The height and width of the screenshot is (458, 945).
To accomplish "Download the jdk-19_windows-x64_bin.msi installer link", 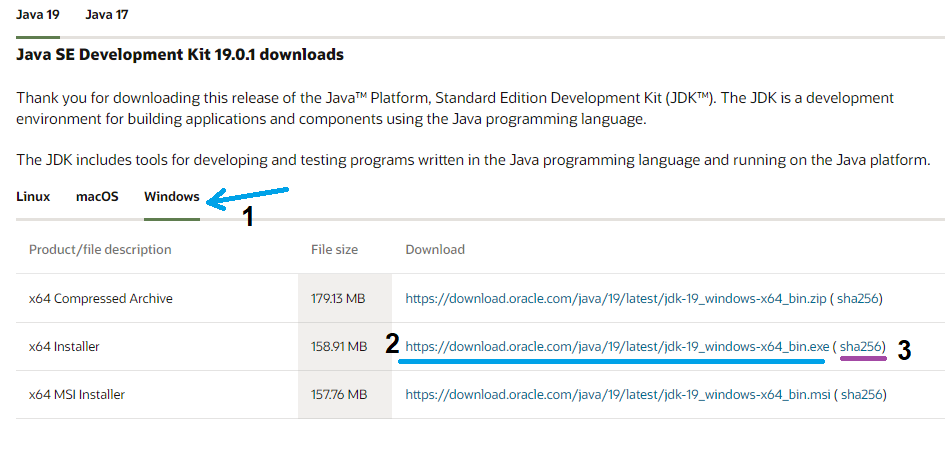I will tap(618, 395).
